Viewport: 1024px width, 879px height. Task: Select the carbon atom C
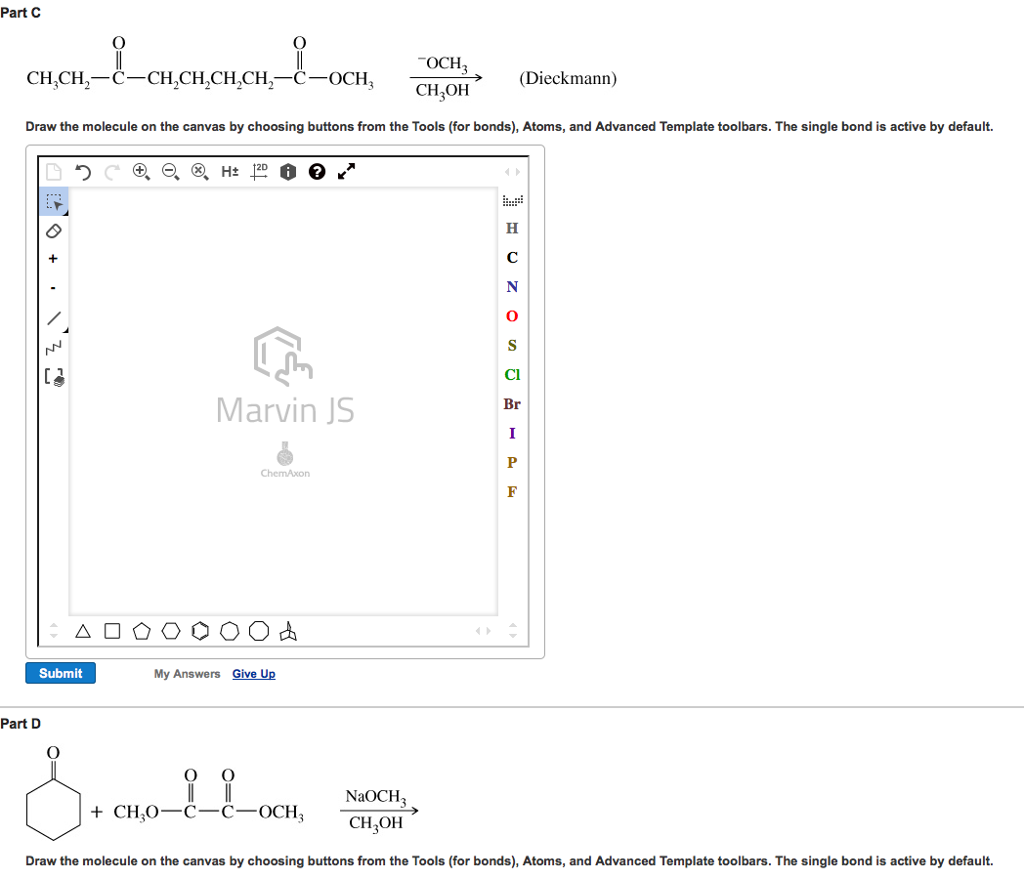pos(512,257)
